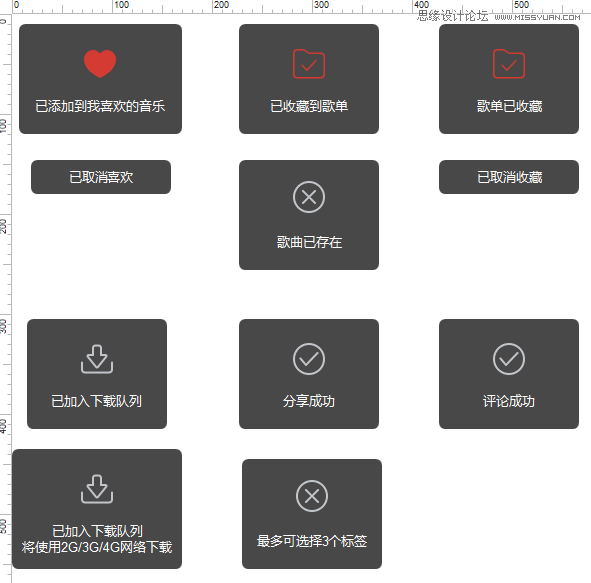Click the 已添加到我喜欢的音乐 text
Screen dimensions: 591x583
click(x=100, y=106)
